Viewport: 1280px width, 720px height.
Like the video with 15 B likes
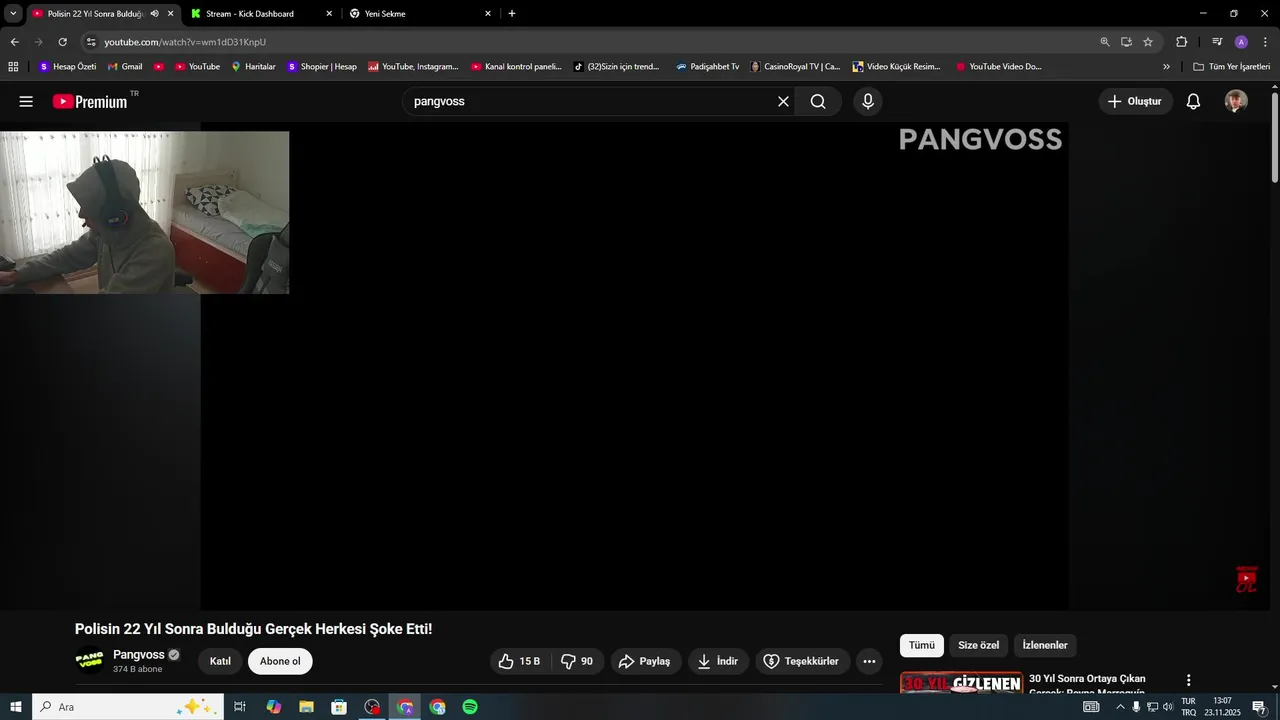tap(520, 661)
